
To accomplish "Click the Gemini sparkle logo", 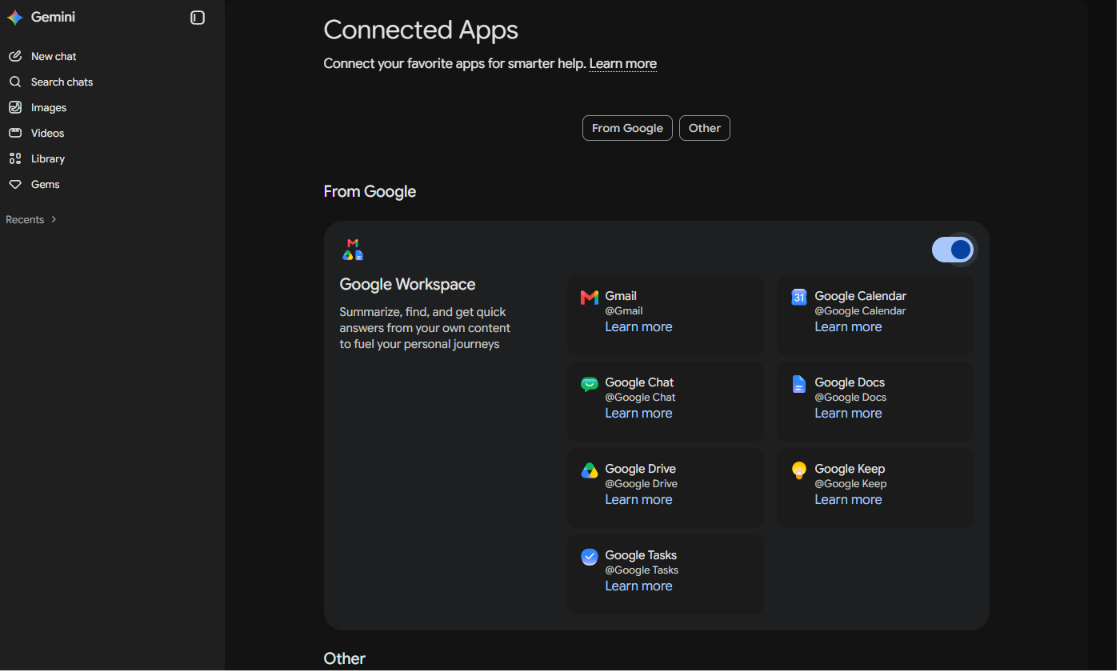I will tap(15, 17).
